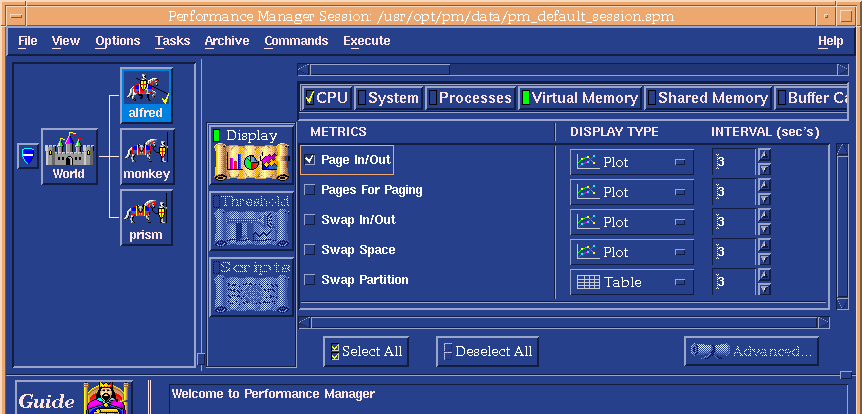This screenshot has height=414, width=862.
Task: Increase the Page In/Out interval value
Action: [764, 155]
